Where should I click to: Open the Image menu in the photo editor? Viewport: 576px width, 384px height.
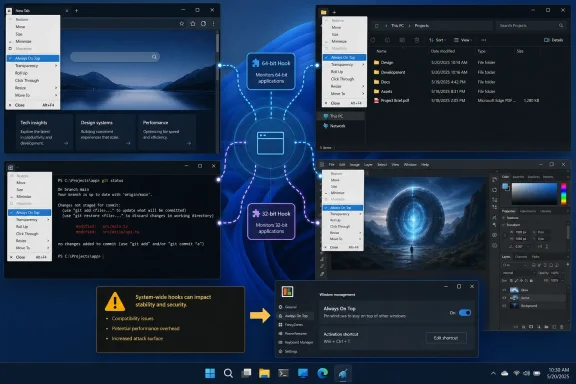[354, 165]
